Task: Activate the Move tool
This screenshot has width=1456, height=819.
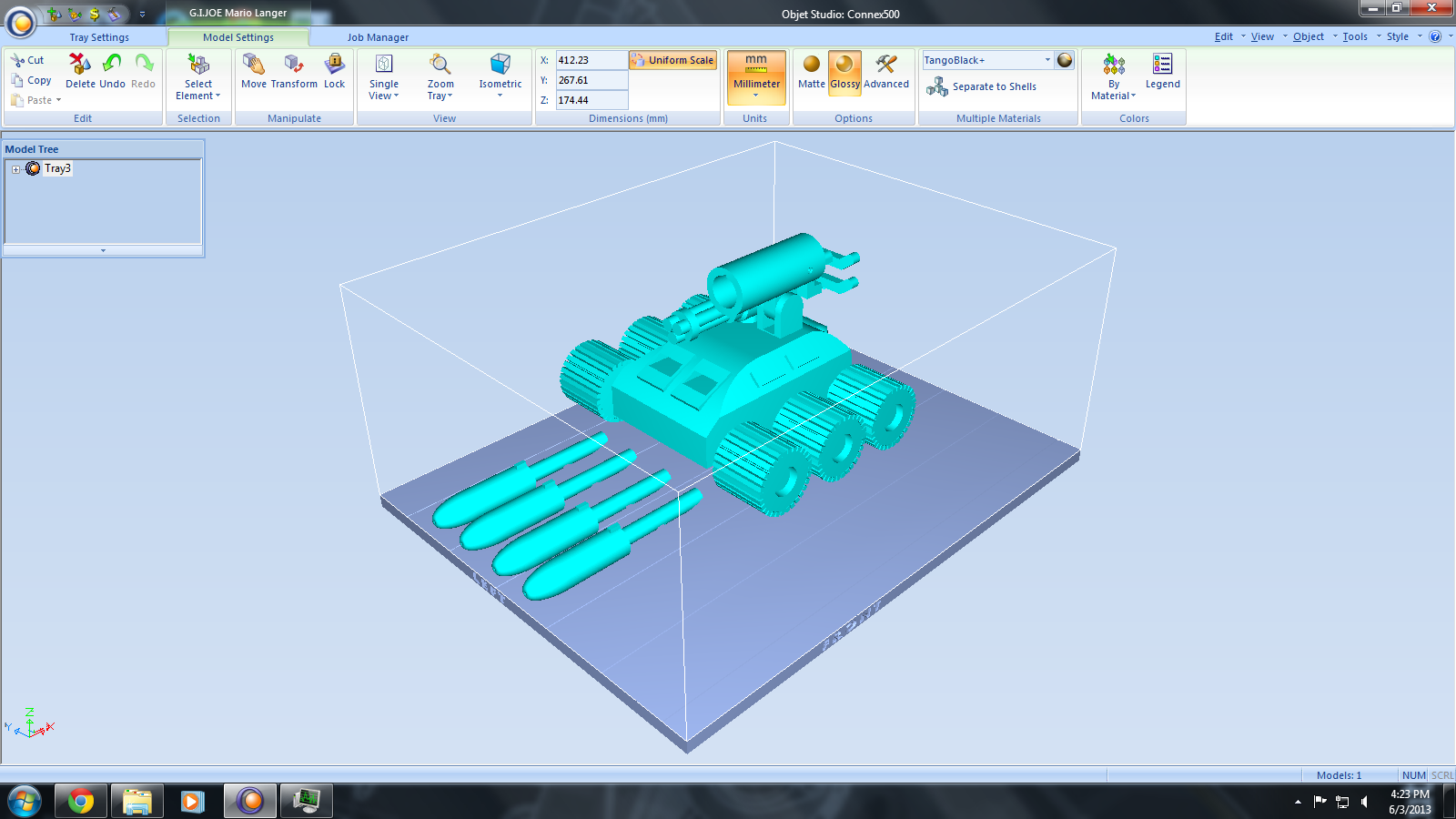Action: [254, 71]
